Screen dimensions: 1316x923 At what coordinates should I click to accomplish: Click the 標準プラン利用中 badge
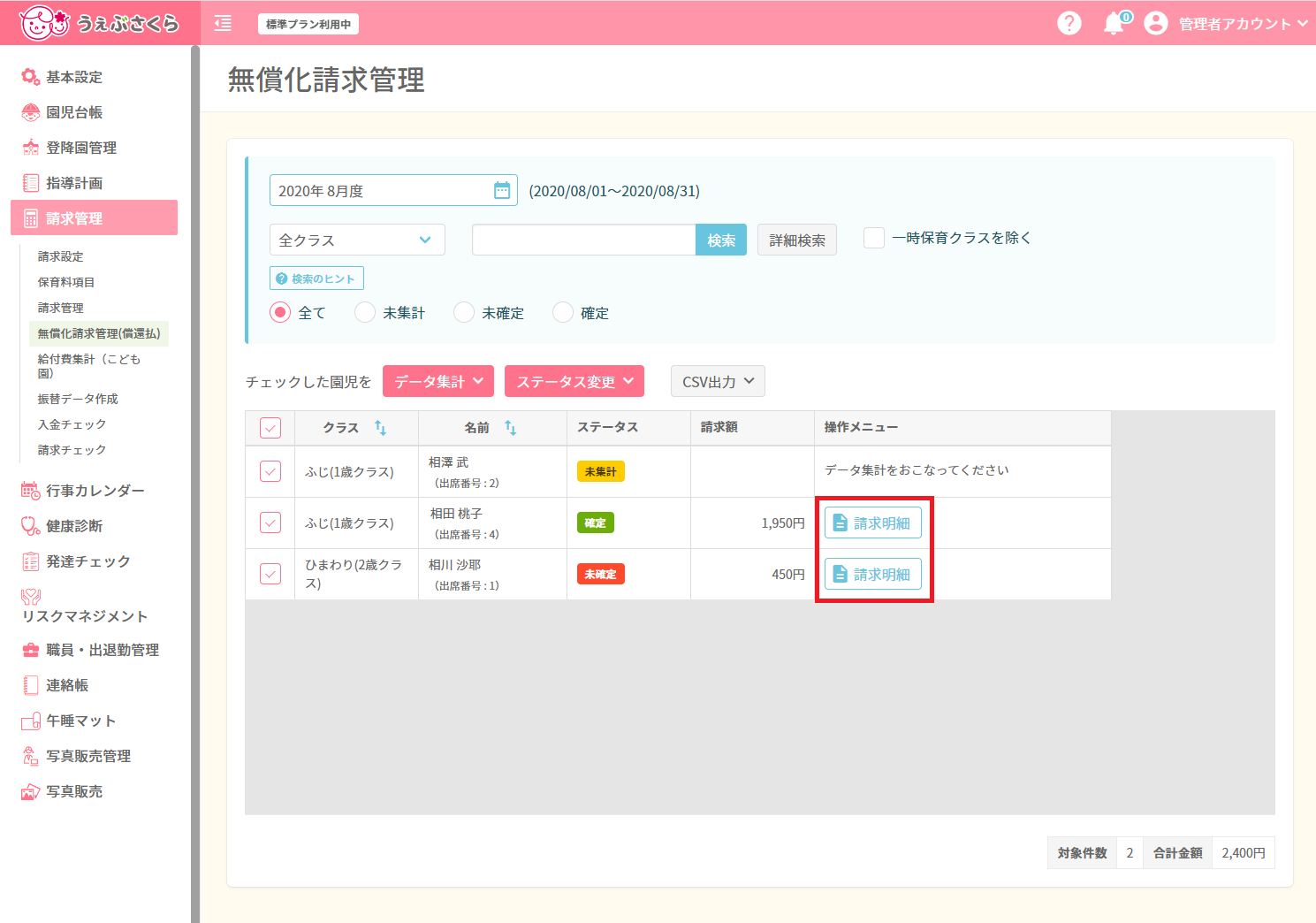pos(308,24)
